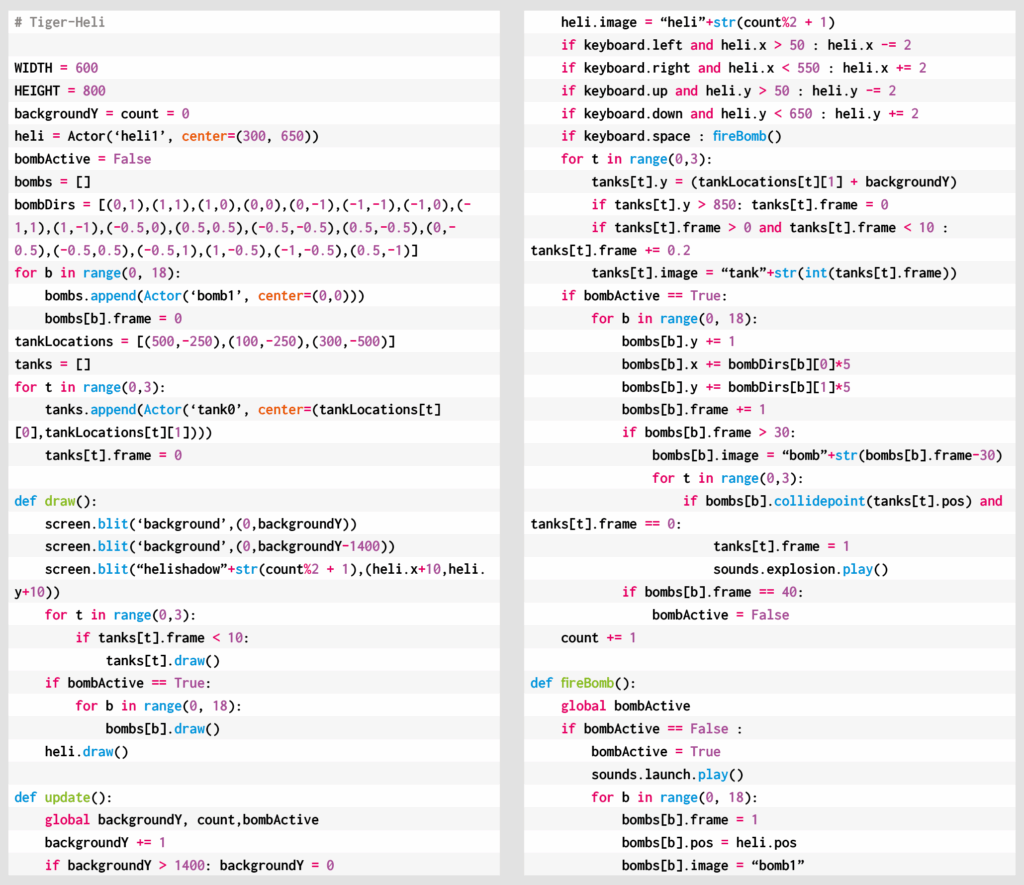
Task: Click the 'global bombActive' declaration
Action: [x=625, y=706]
